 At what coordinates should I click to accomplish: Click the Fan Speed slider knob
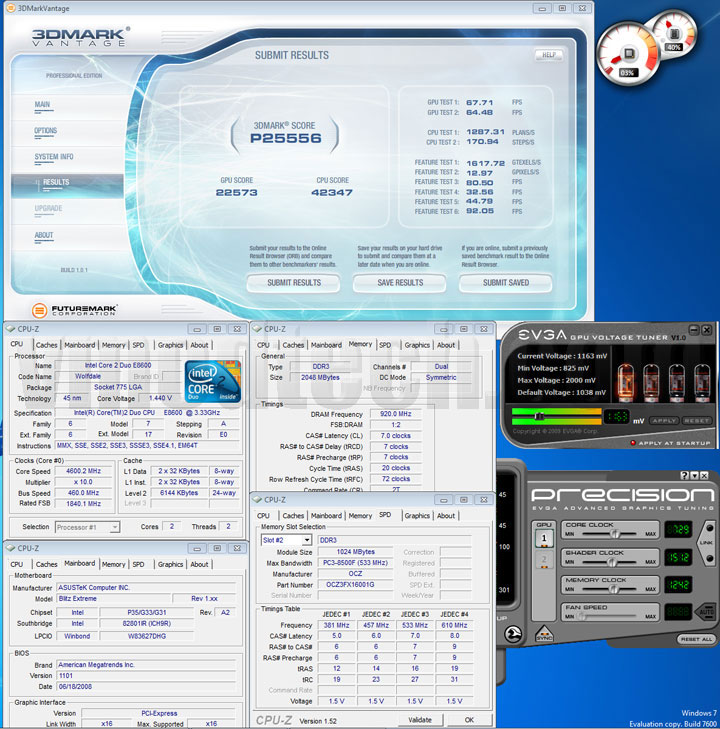[x=581, y=616]
